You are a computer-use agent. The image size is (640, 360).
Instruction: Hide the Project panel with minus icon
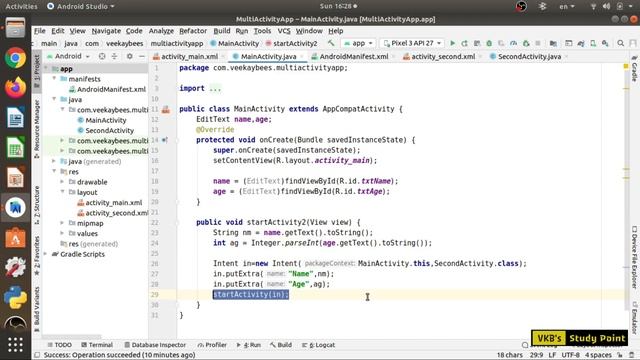pyautogui.click(x=141, y=56)
